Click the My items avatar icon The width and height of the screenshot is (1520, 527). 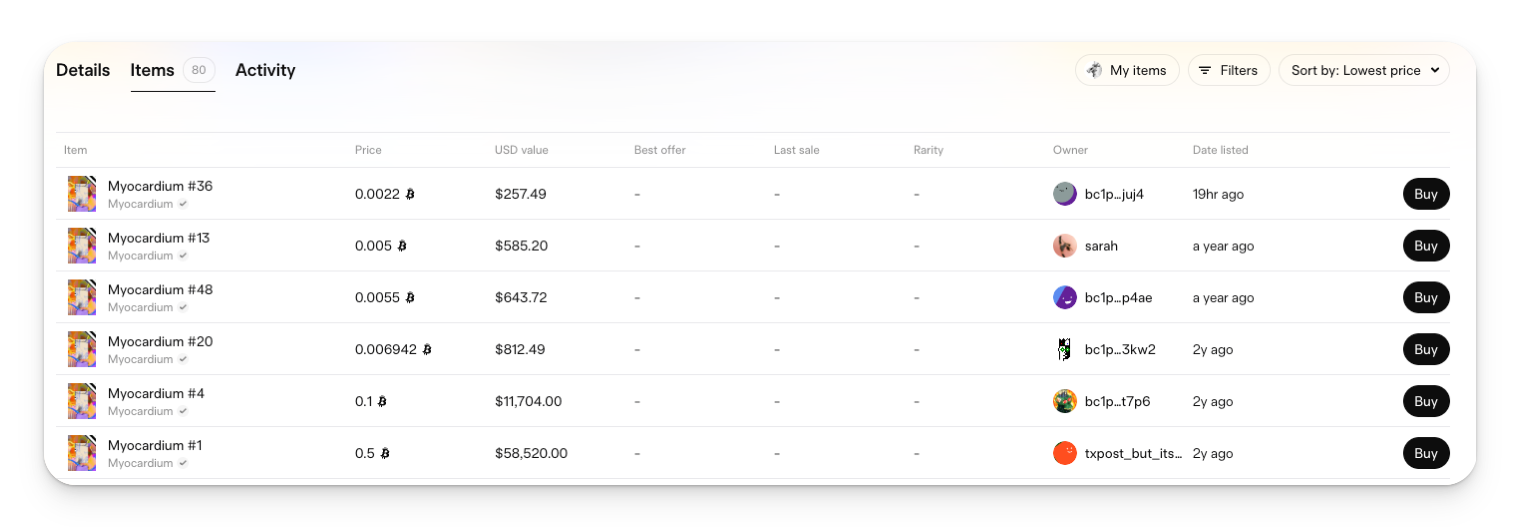click(x=1095, y=70)
